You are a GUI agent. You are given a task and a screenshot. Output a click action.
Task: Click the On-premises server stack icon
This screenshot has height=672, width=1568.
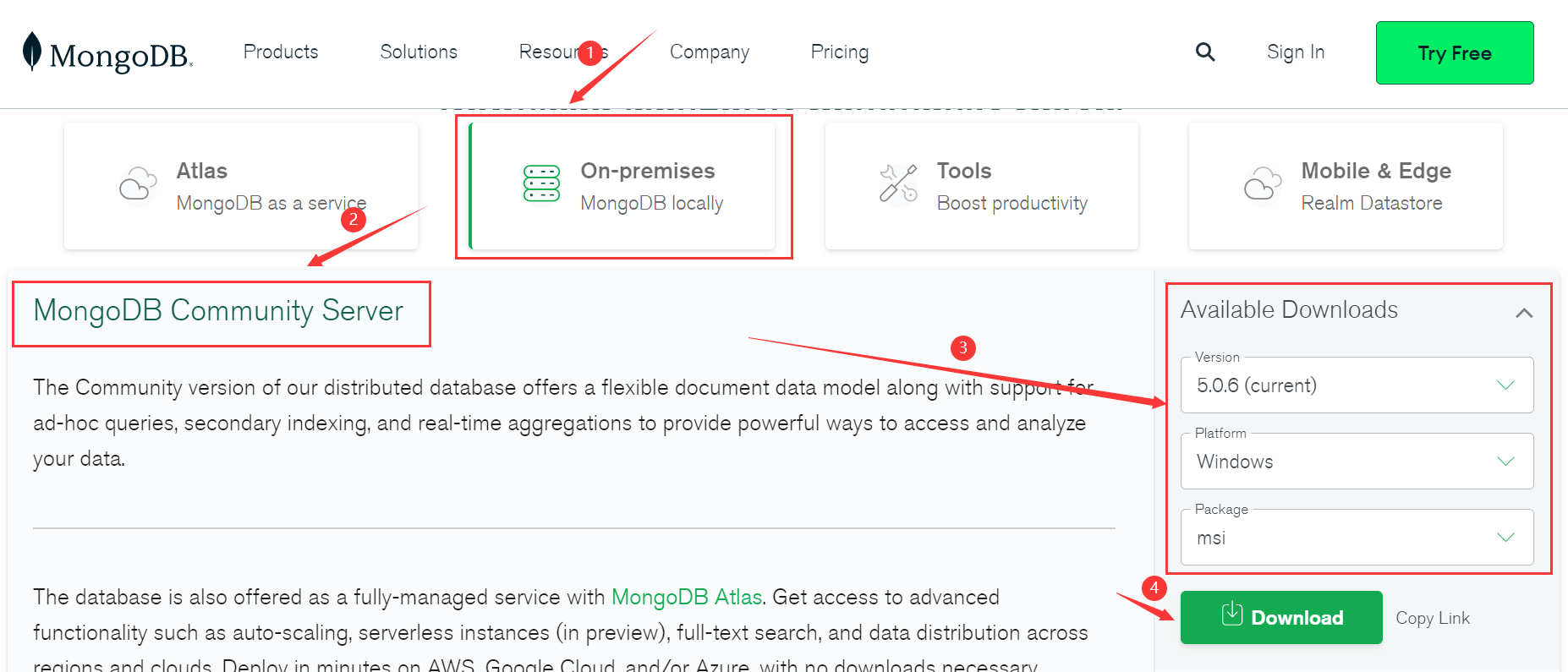(x=541, y=183)
